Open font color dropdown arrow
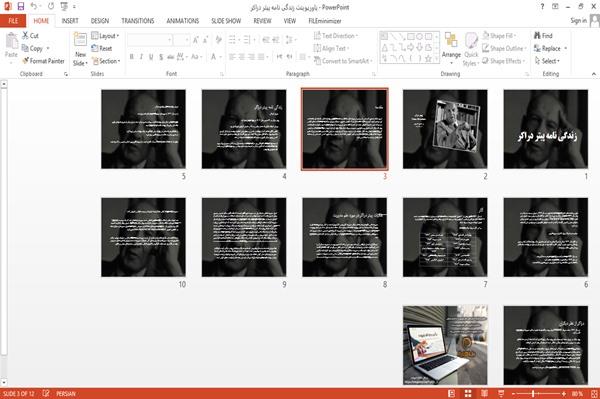The height and width of the screenshot is (399, 600). tap(221, 57)
